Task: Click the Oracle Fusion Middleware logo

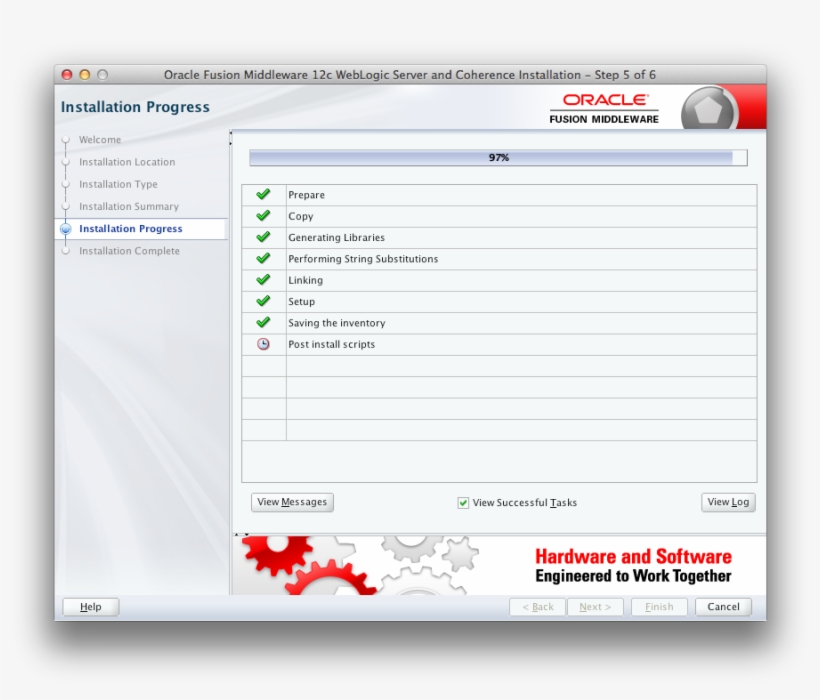Action: (604, 109)
